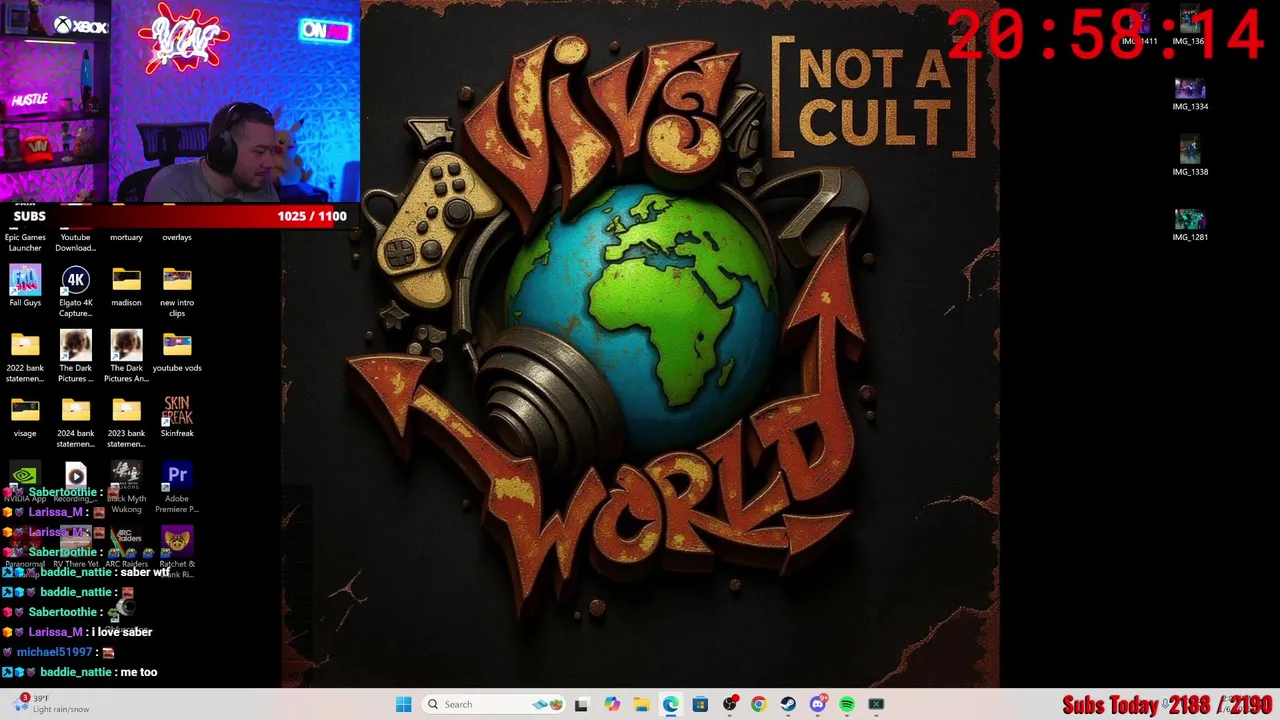Select the Ratchet & Clank shortcut
This screenshot has width=1280, height=720.
pyautogui.click(x=177, y=553)
